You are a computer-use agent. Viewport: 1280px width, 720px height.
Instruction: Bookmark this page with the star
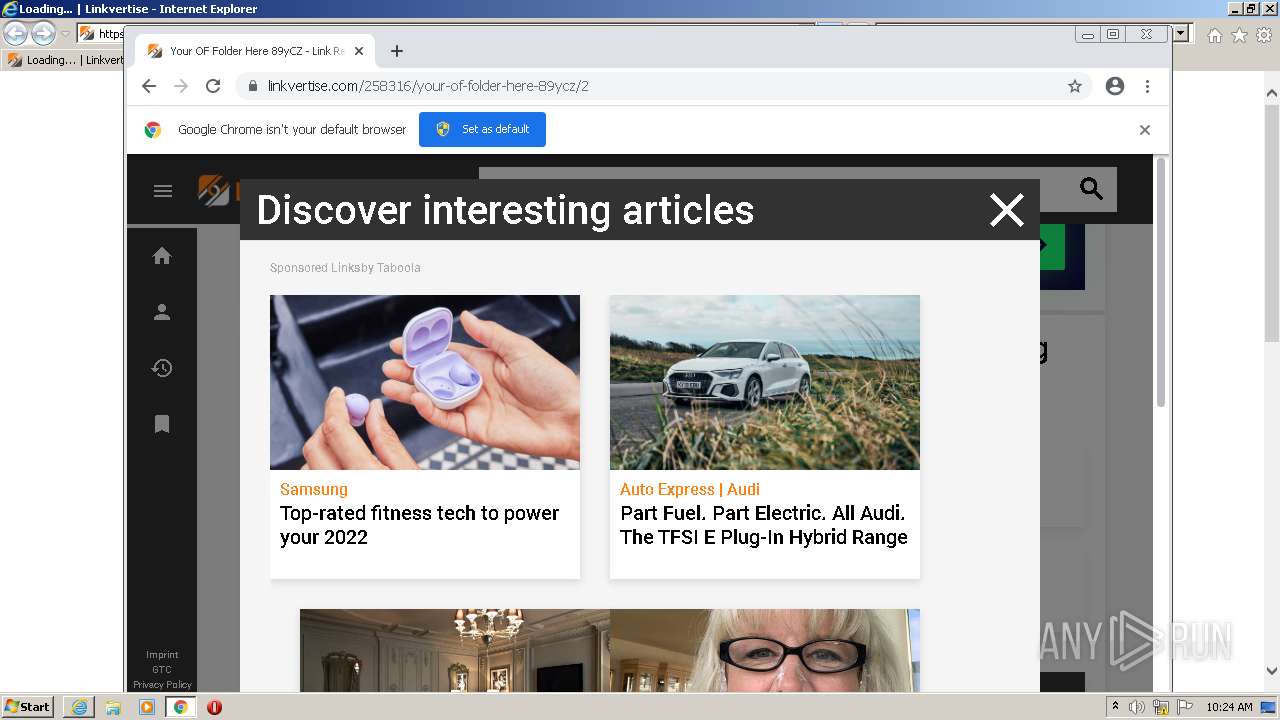[x=1075, y=86]
